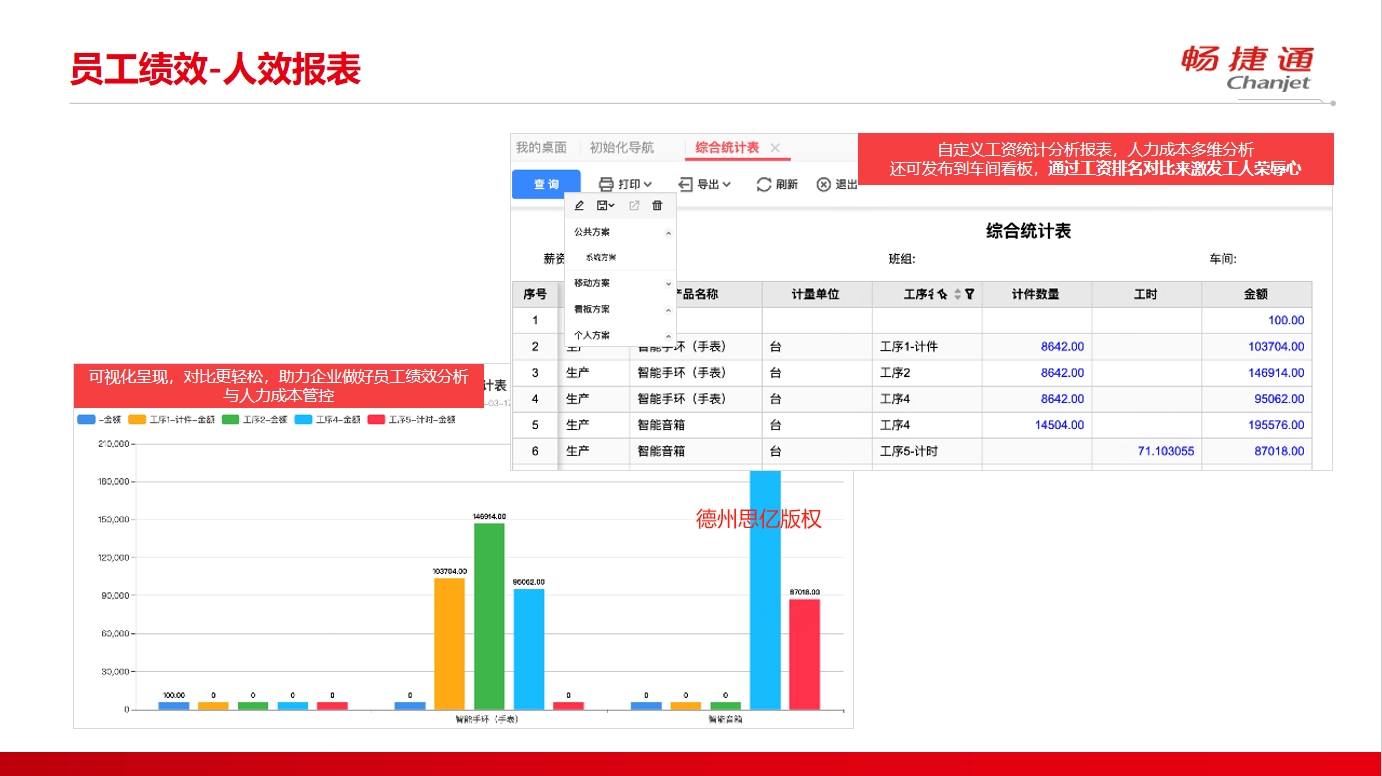1382x776 pixels.
Task: Click the filter funnel in 工序 column header
Action: 969,294
